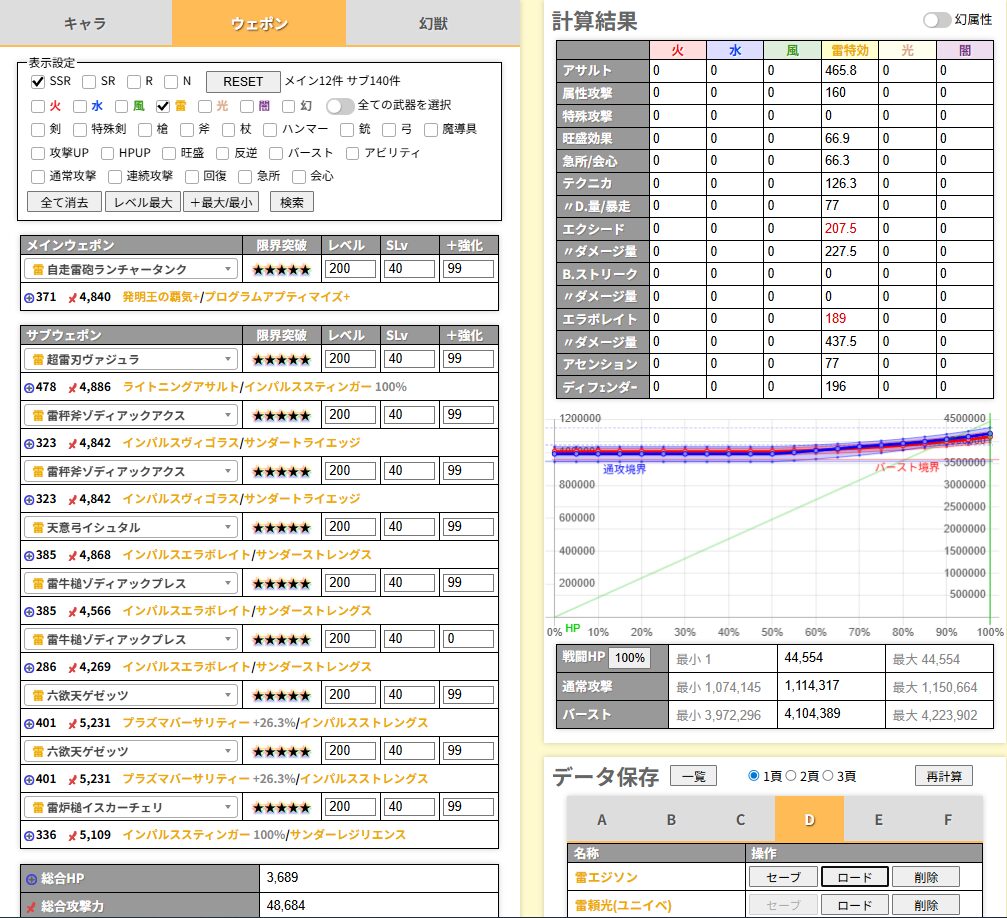Click the main weapon レベル input field

click(350, 270)
